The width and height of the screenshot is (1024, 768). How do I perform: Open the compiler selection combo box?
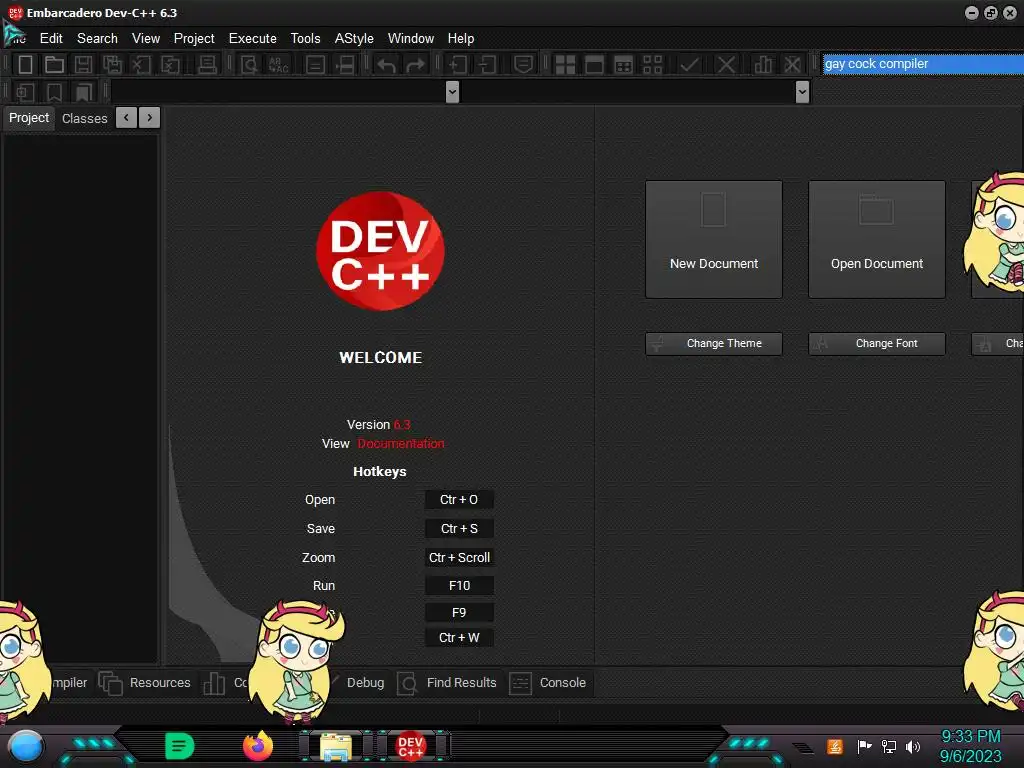[x=923, y=64]
